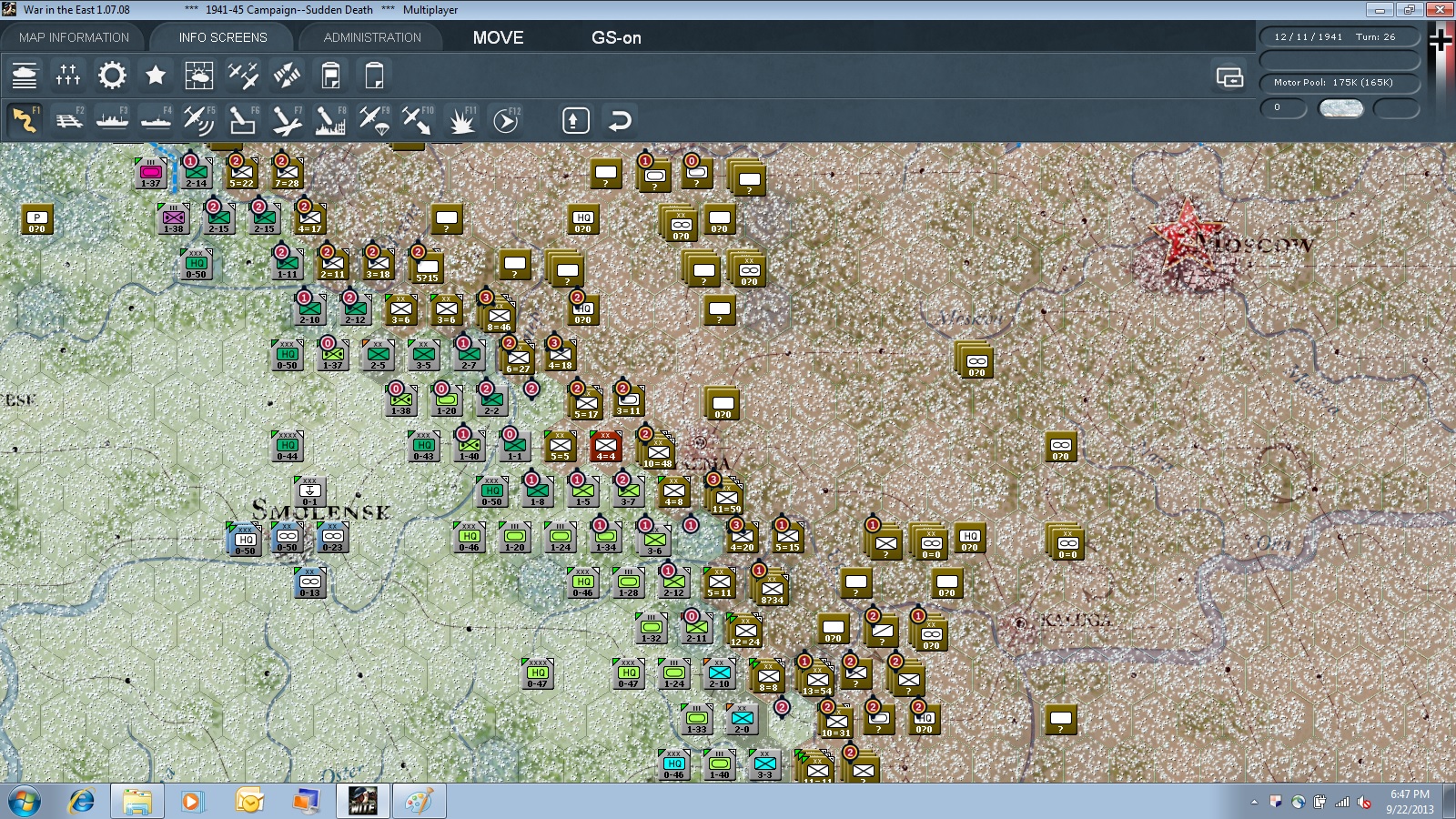The width and height of the screenshot is (1456, 819).
Task: Select F4 amphibious transport mode
Action: point(156,120)
